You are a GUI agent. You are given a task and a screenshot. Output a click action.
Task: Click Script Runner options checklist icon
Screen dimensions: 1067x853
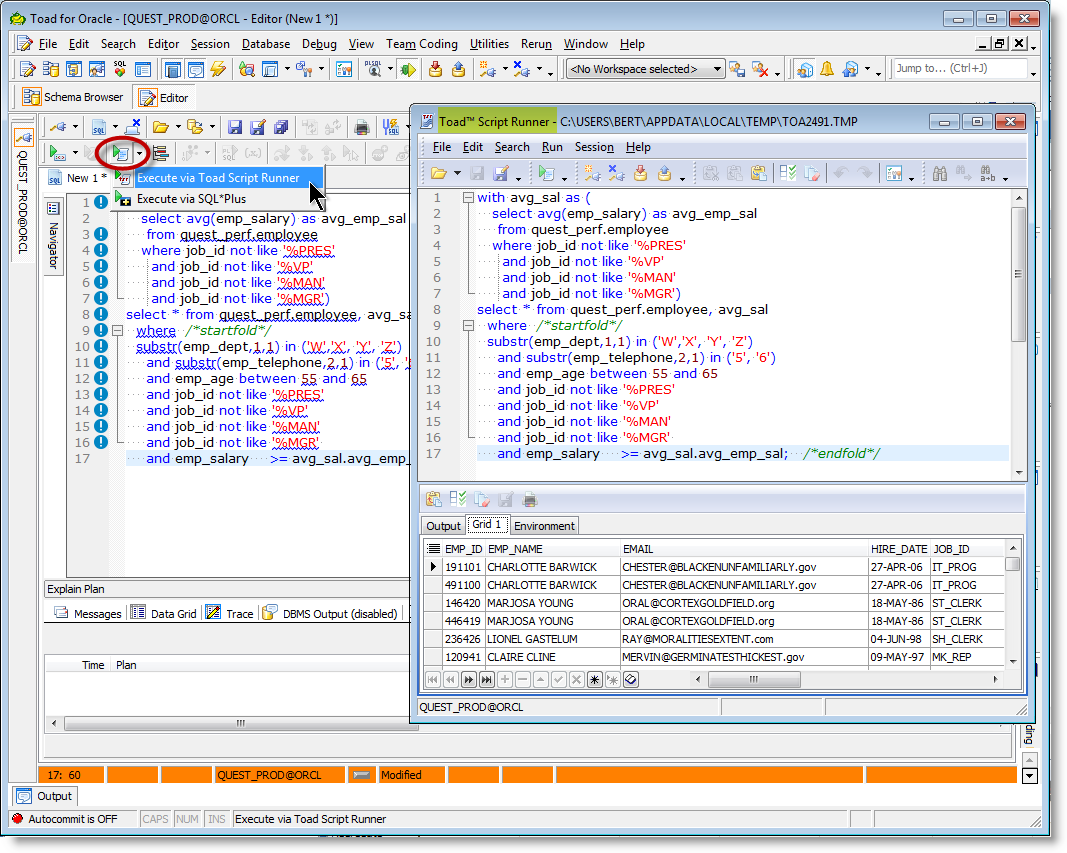[894, 173]
